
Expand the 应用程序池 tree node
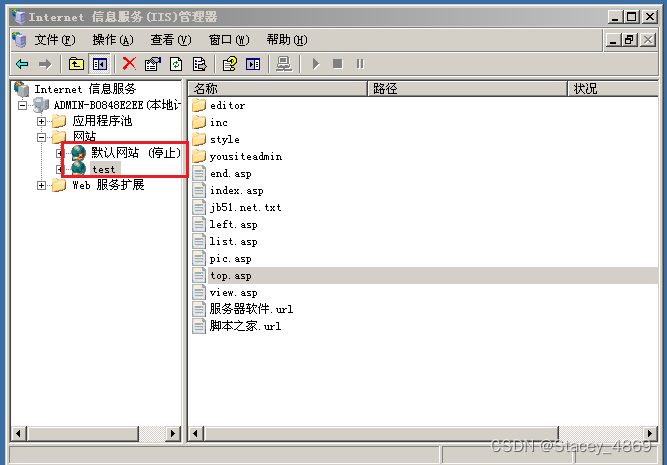click(x=41, y=121)
